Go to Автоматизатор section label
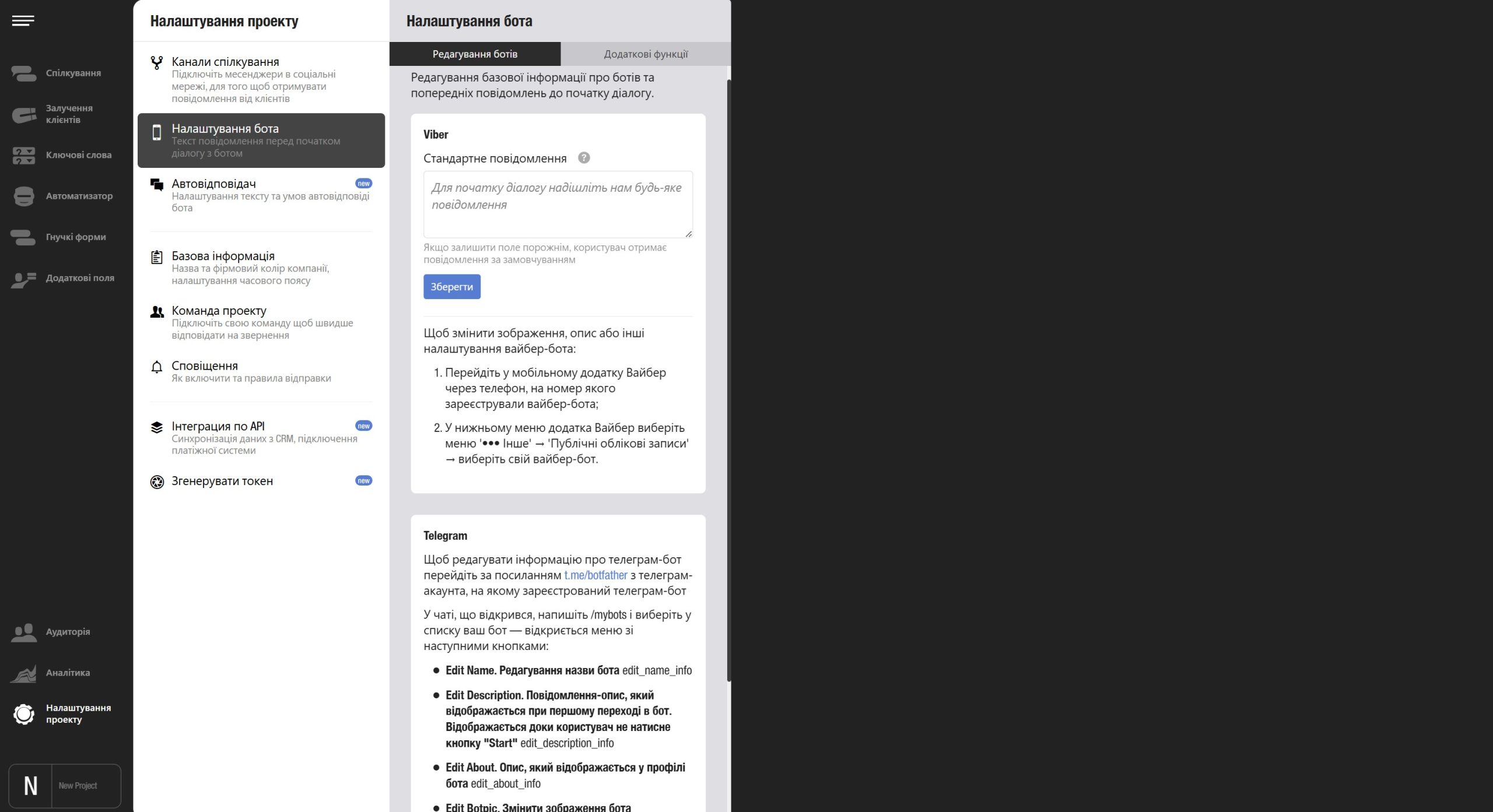Screen dimensions: 1493x812 [x=79, y=196]
